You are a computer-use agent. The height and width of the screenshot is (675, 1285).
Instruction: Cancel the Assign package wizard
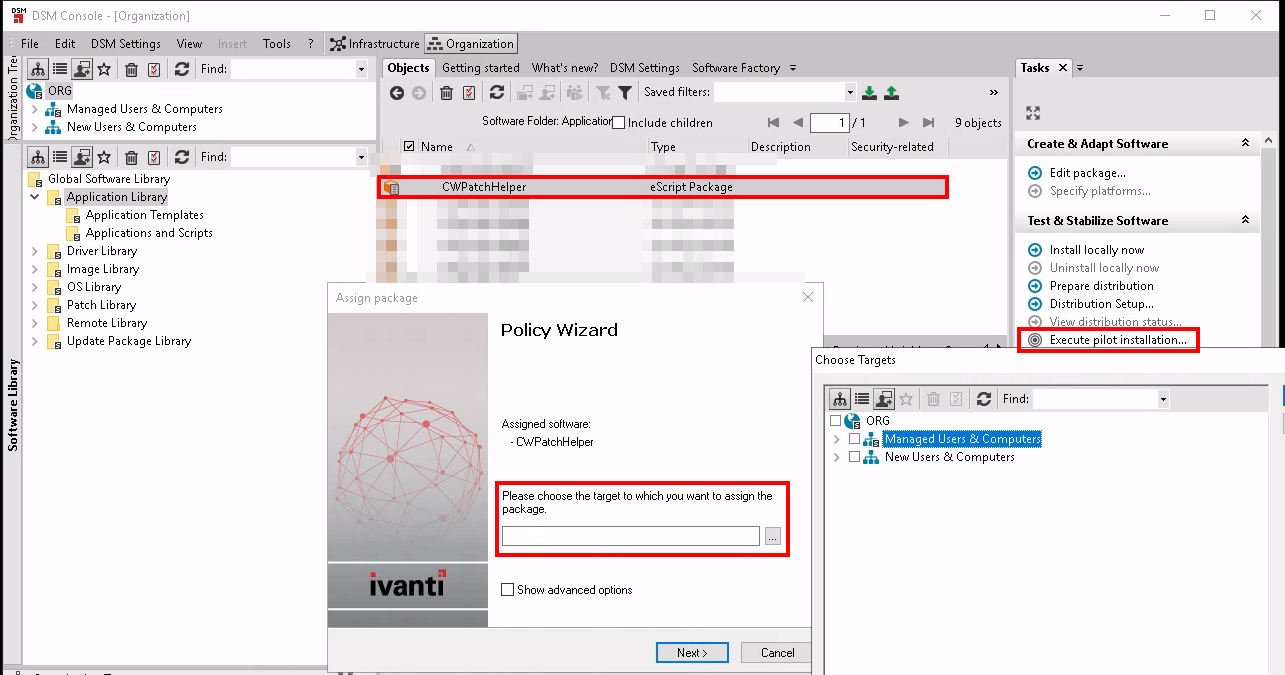(x=777, y=653)
